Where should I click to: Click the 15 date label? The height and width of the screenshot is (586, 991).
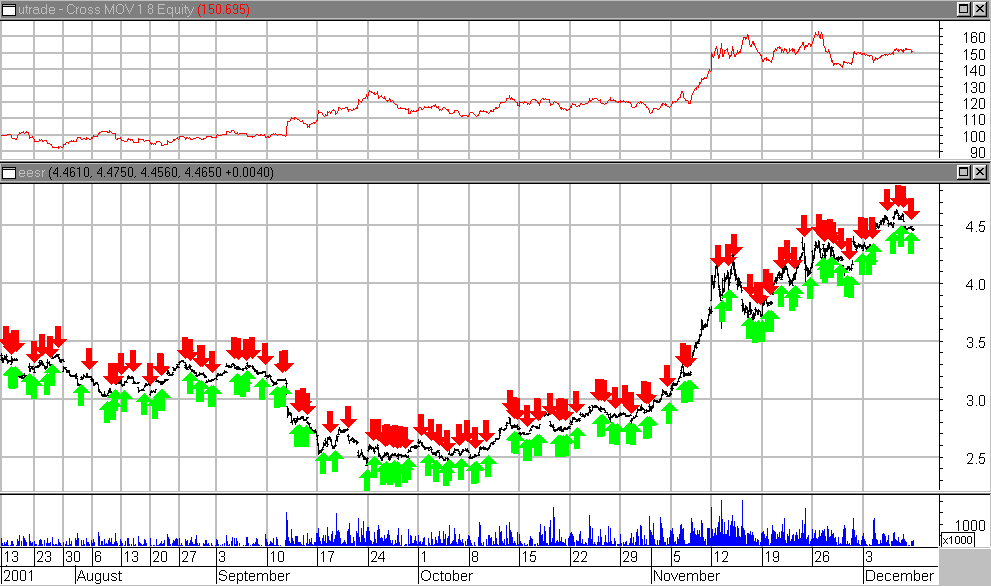(x=528, y=557)
